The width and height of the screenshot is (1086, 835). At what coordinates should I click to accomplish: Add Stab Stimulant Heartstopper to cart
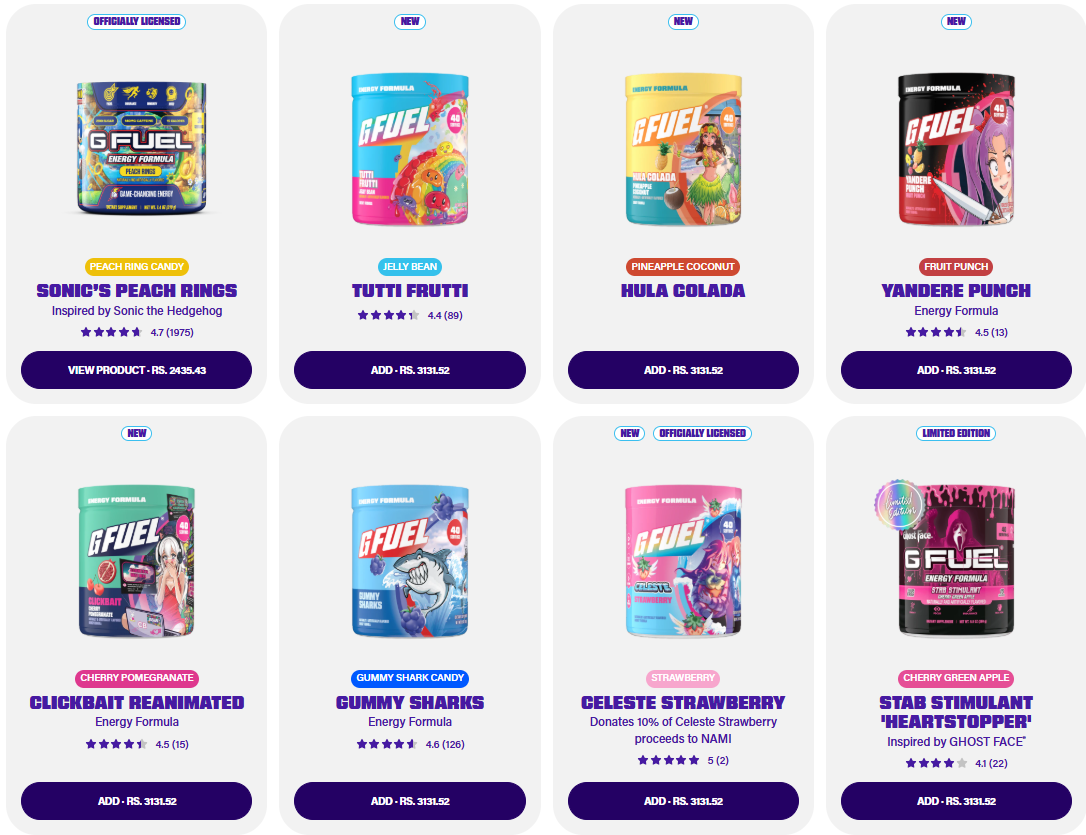coord(956,801)
